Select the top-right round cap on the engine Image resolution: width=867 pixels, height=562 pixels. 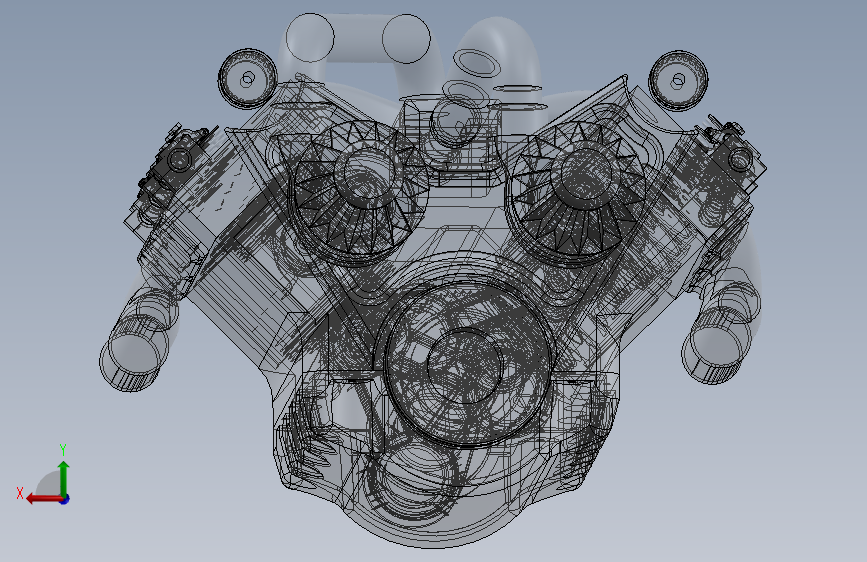click(678, 80)
